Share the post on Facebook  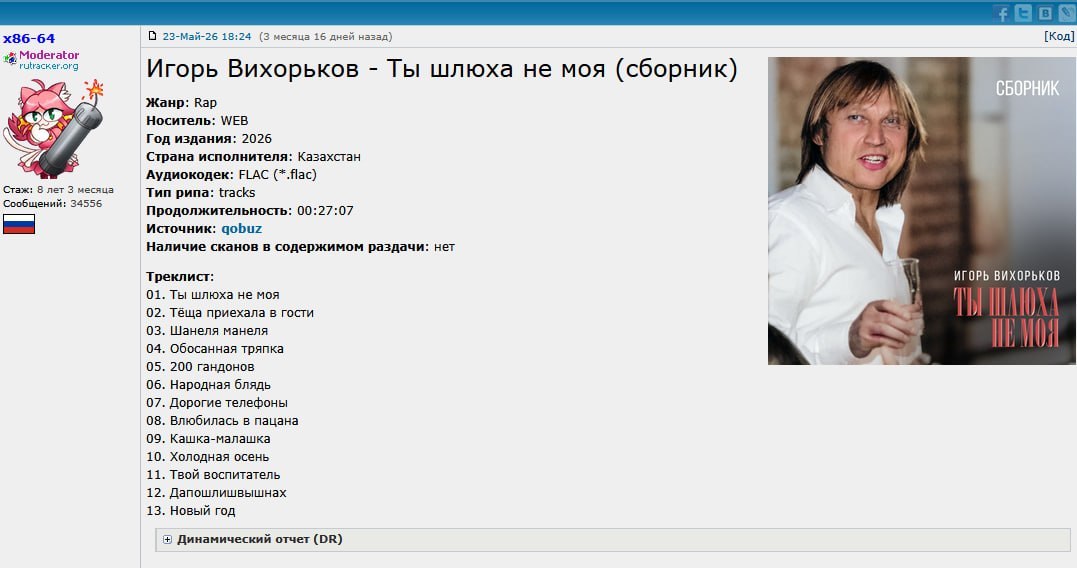[x=1001, y=13]
